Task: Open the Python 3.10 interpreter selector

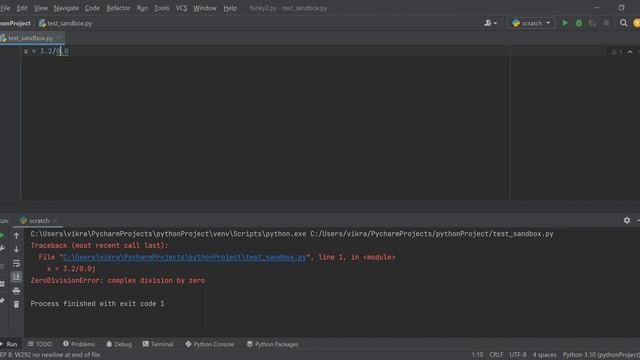Action: 601,355
